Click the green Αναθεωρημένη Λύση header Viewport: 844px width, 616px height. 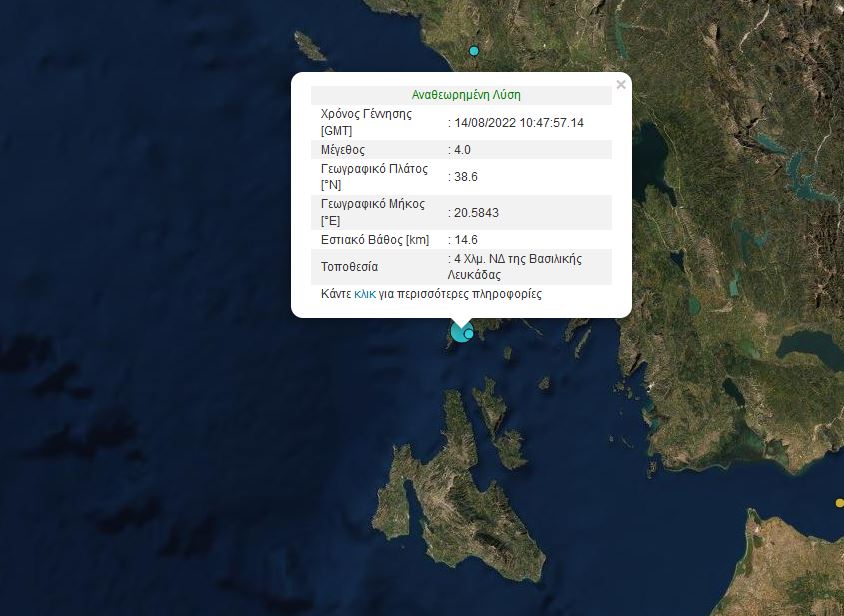coord(466,95)
